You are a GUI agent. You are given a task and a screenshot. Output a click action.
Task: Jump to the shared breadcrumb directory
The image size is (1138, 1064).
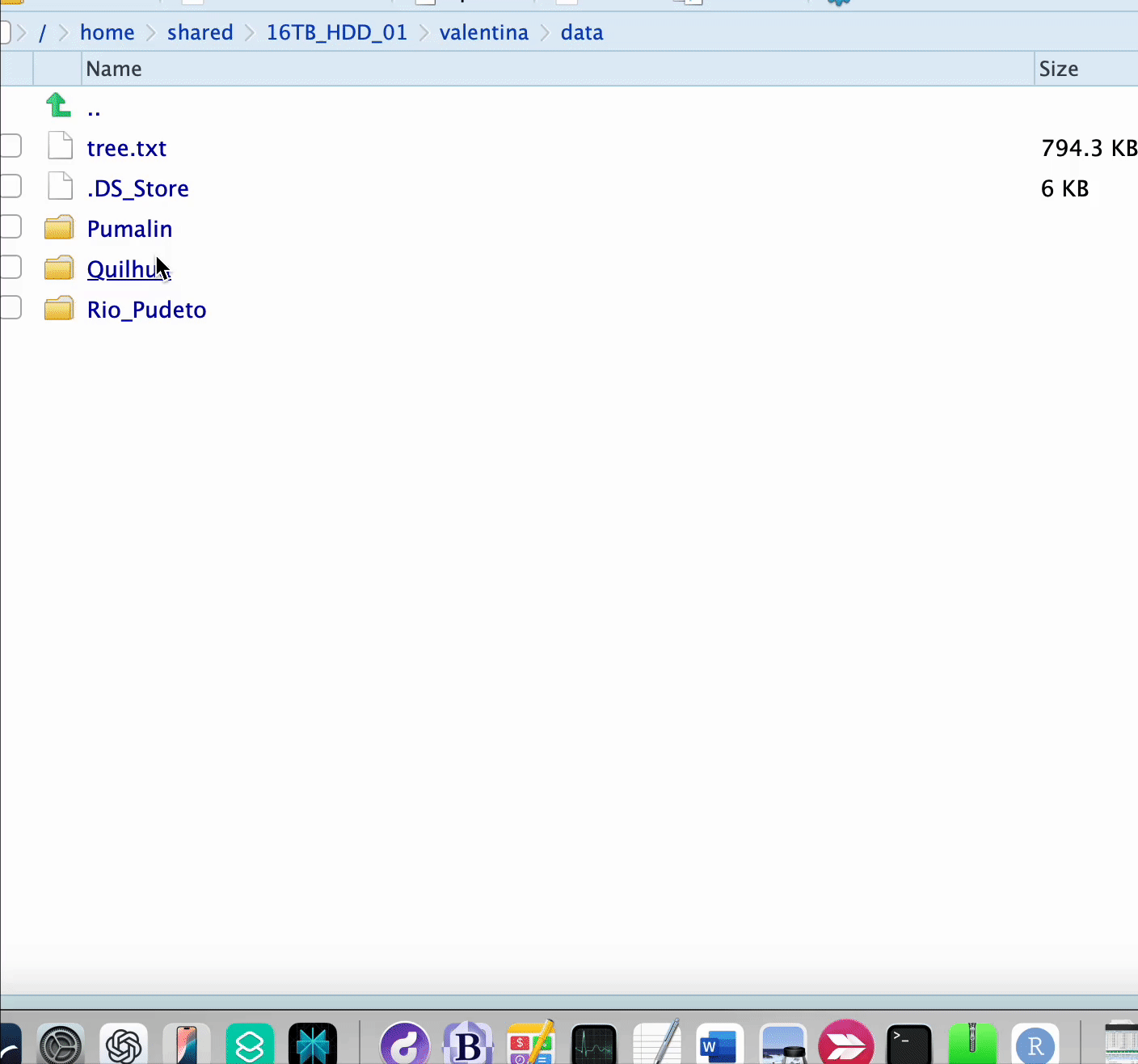click(x=200, y=32)
